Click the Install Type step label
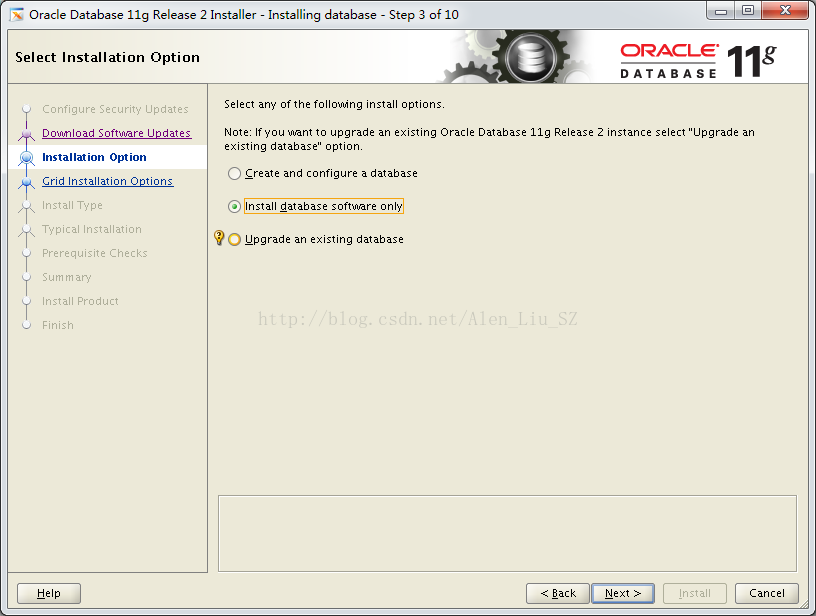 (72, 205)
